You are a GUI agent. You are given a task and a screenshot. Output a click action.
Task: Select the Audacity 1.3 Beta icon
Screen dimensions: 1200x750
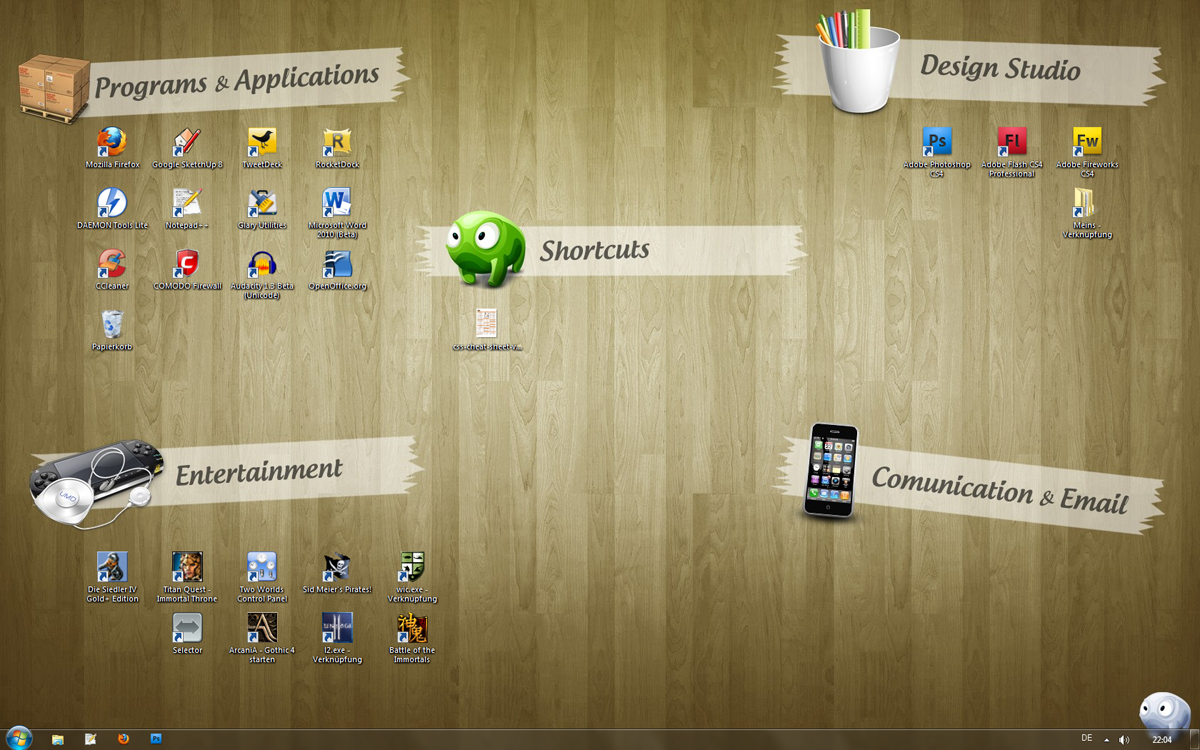point(262,264)
